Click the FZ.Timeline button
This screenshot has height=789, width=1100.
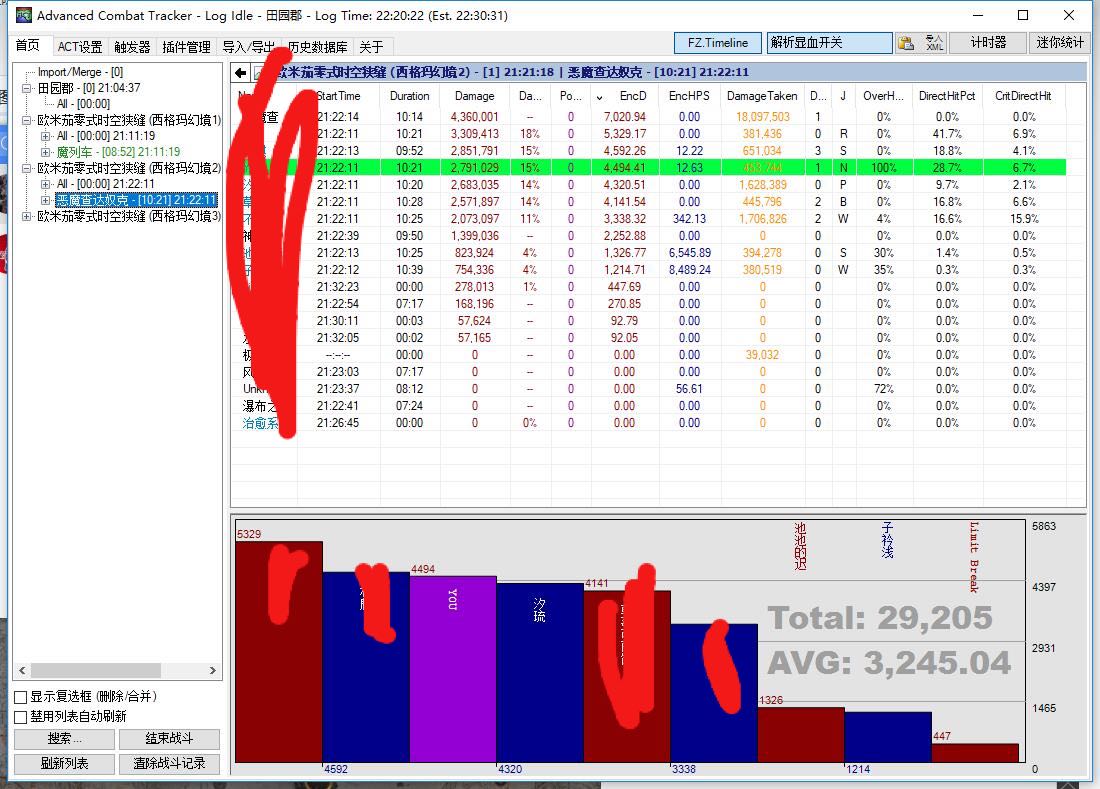(x=718, y=43)
